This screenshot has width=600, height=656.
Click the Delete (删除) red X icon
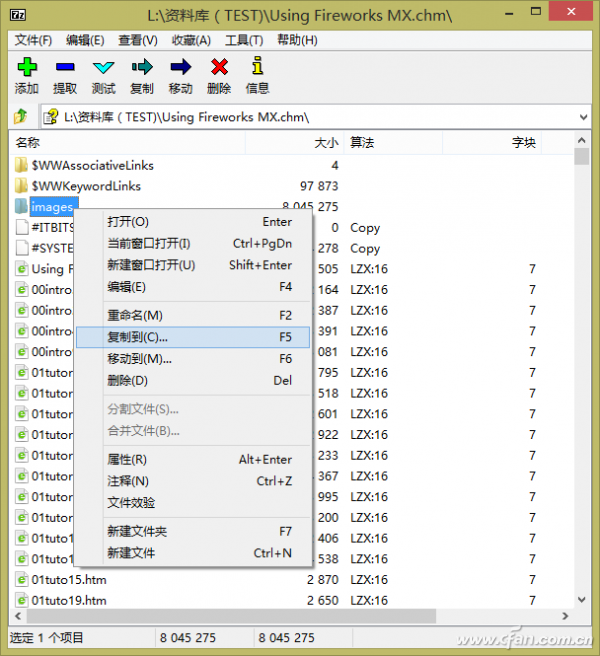coord(219,67)
